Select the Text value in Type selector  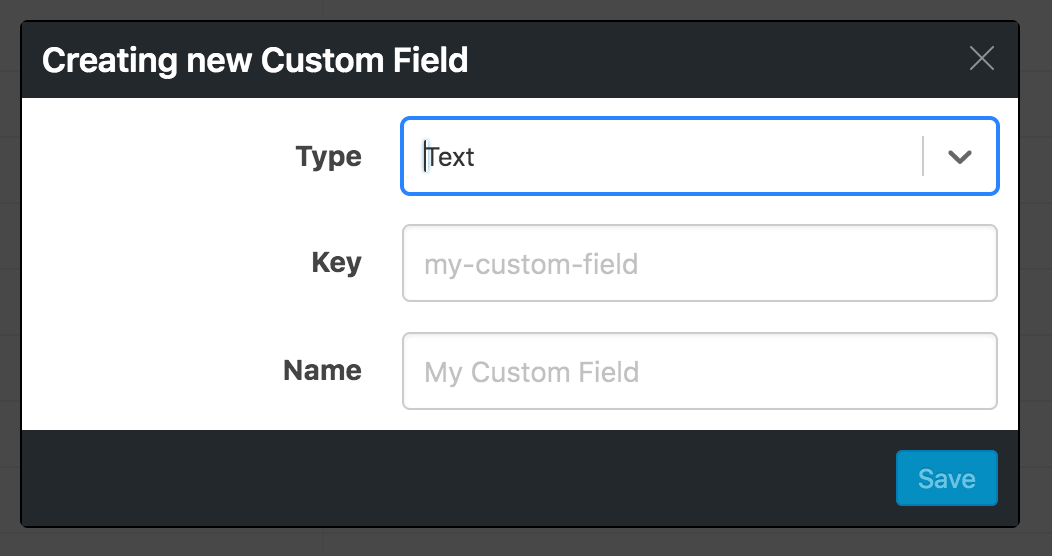tap(450, 157)
